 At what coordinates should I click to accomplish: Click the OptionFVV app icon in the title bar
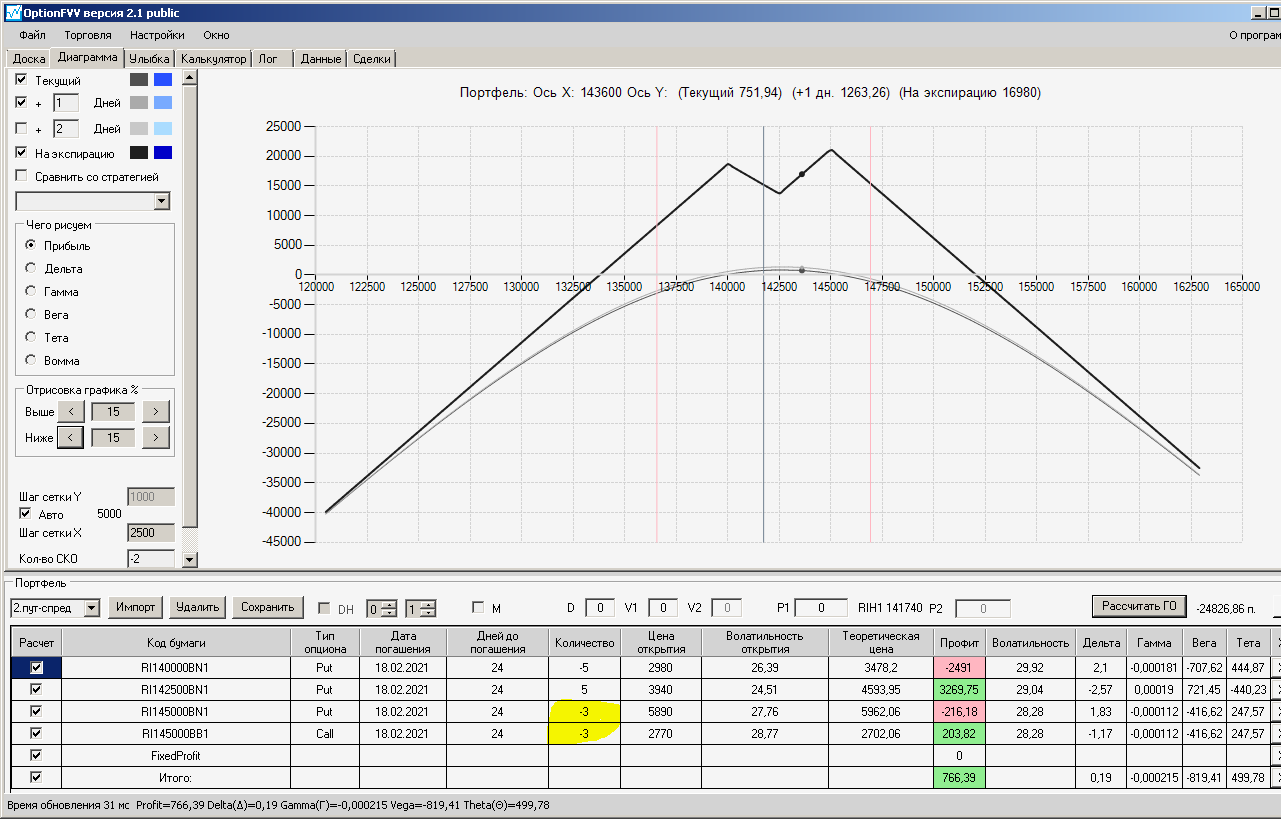12,12
